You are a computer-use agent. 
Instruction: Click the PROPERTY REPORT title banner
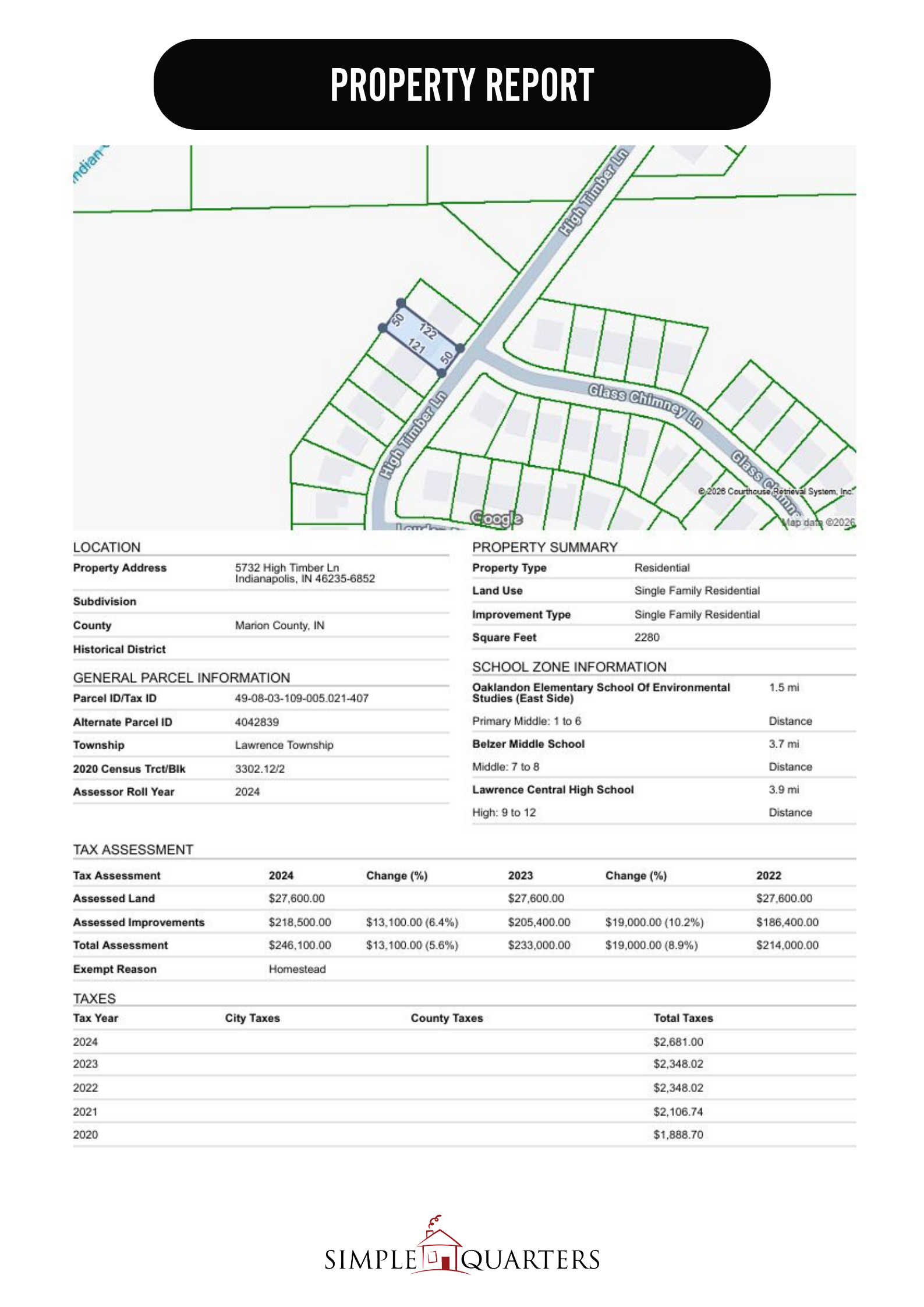coord(462,84)
